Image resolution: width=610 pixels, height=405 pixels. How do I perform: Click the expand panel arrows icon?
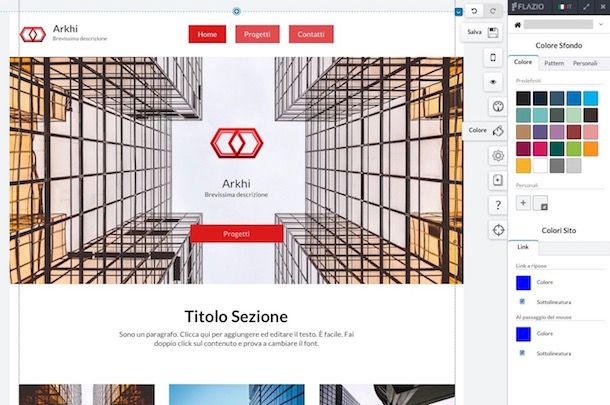(586, 7)
